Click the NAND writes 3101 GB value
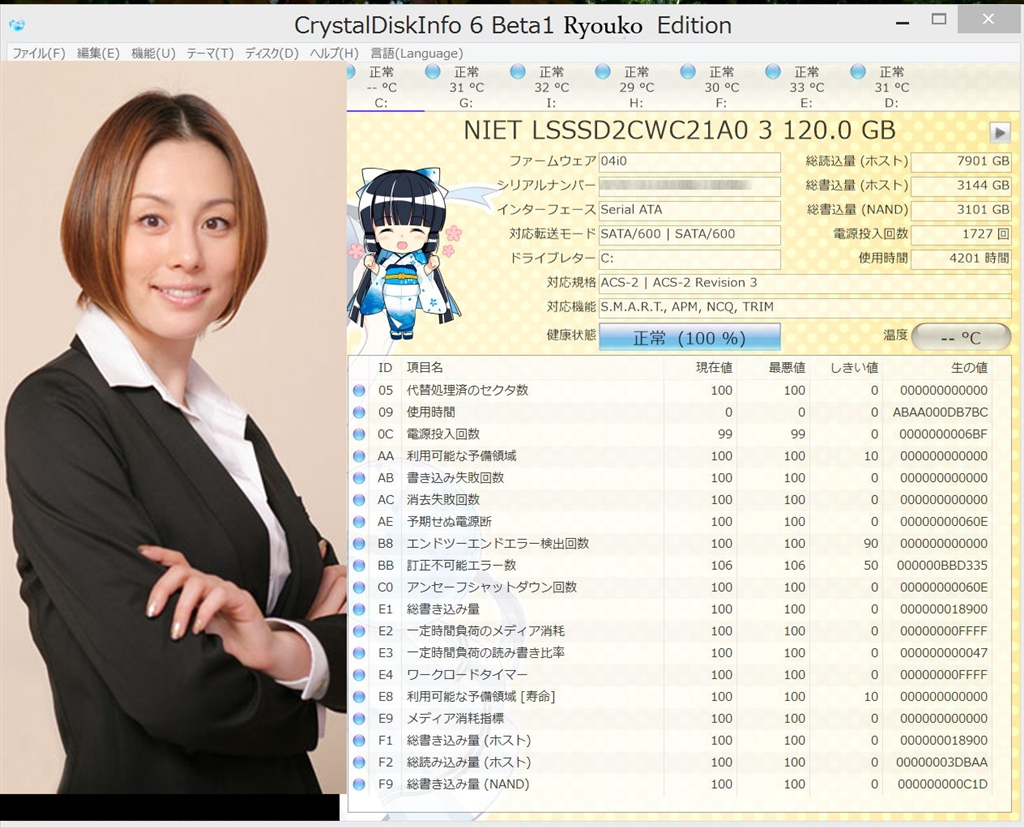Screen dimensions: 1024x828 point(961,210)
